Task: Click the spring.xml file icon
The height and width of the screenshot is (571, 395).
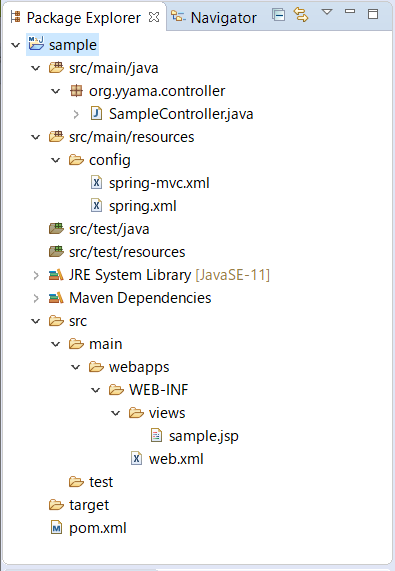Action: point(96,205)
